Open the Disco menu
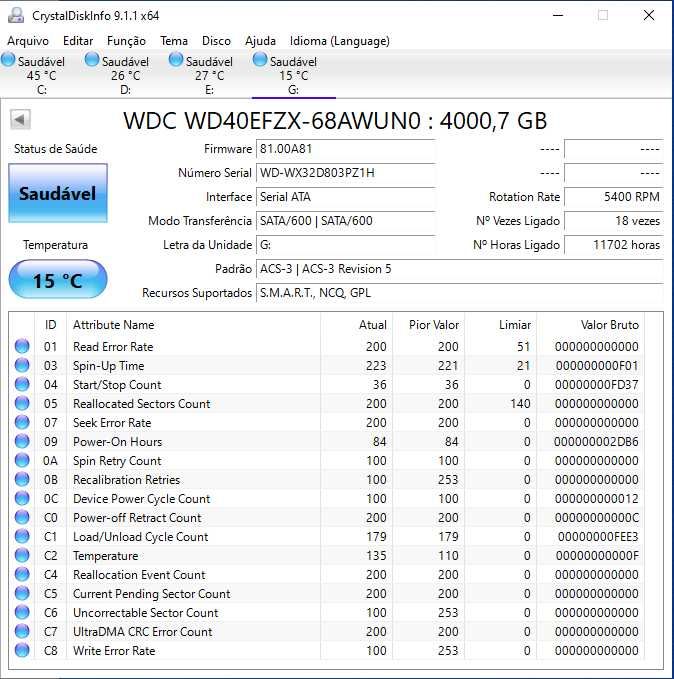 click(216, 41)
